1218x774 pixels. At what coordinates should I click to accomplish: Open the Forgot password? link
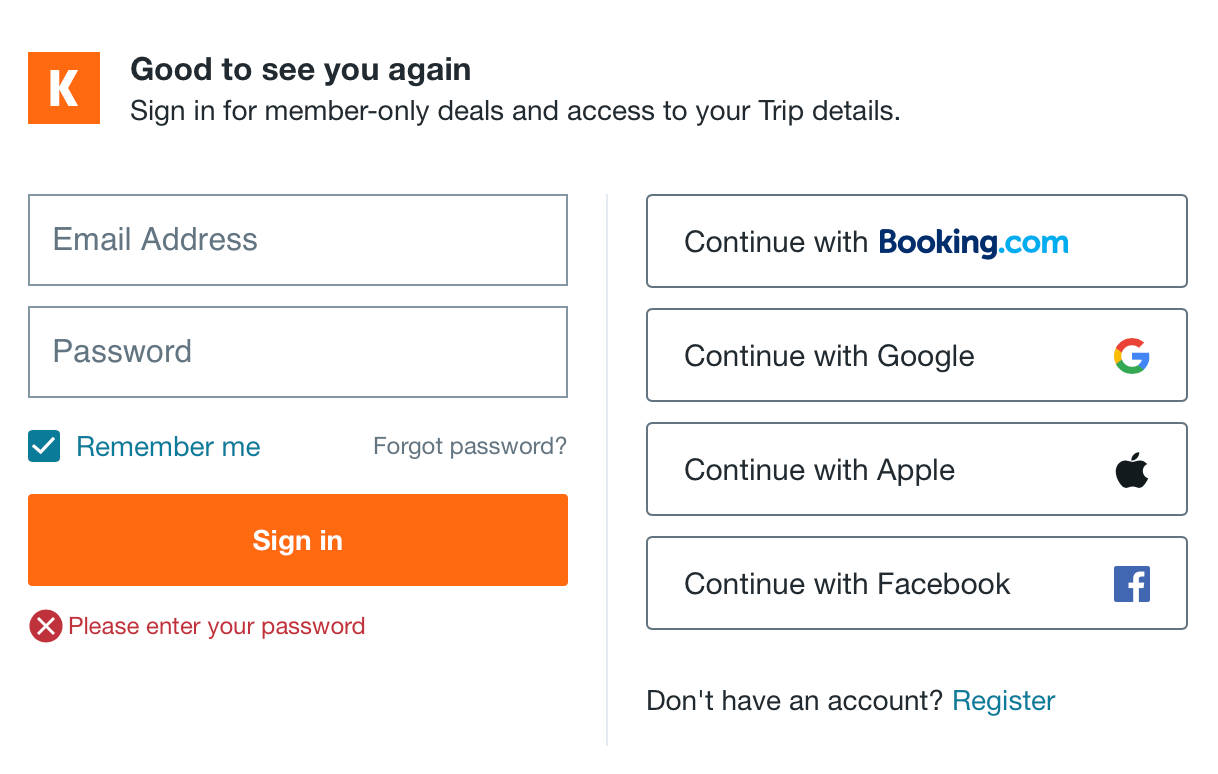[x=469, y=446]
